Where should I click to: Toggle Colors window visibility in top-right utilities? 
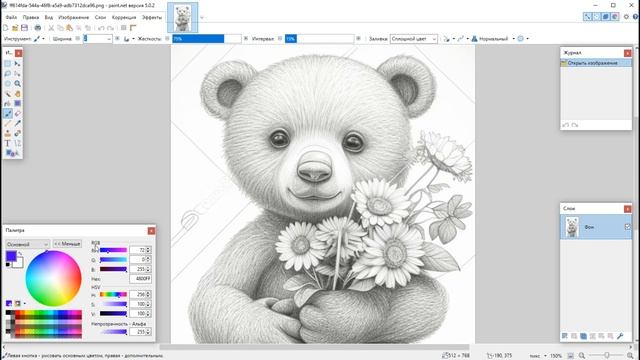tap(615, 17)
